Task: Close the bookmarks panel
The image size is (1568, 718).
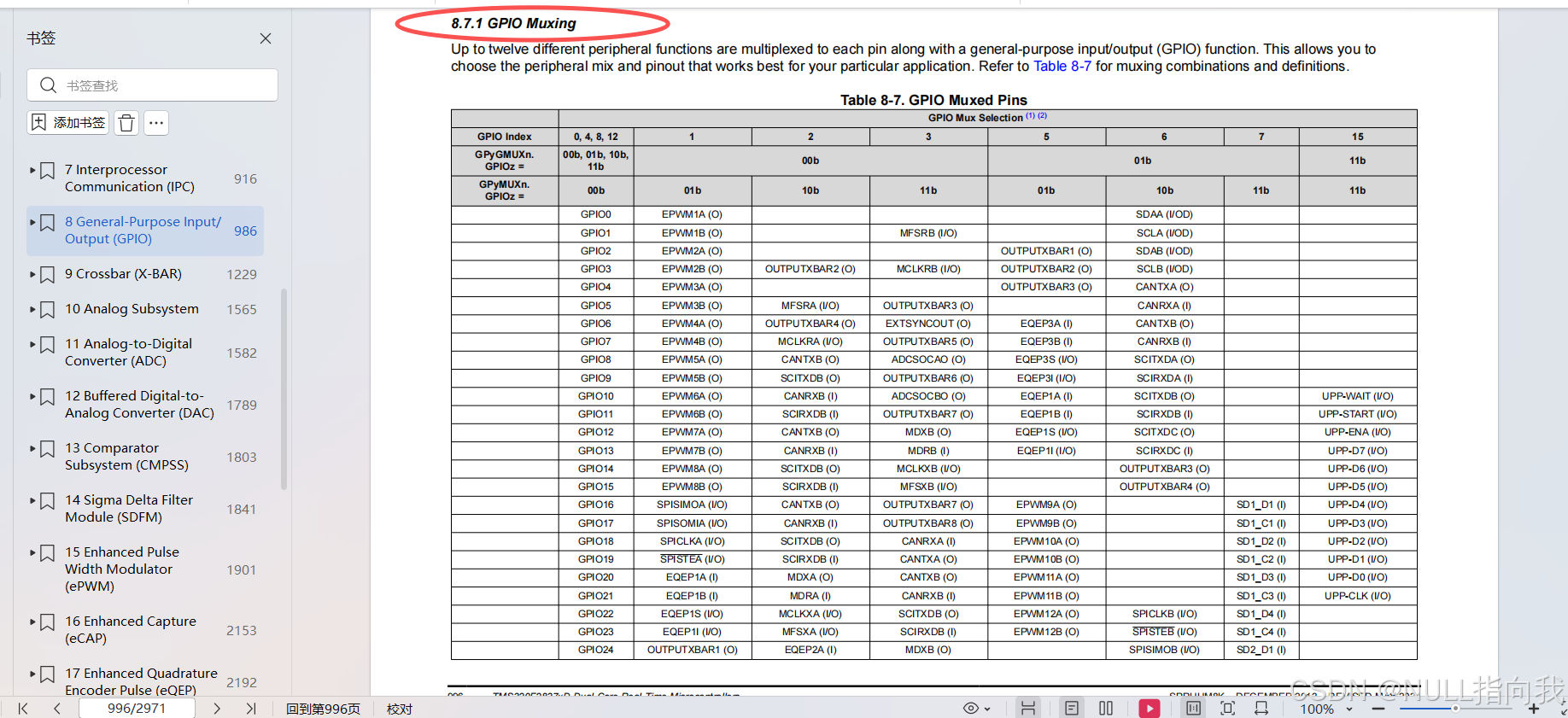Action: pyautogui.click(x=266, y=38)
